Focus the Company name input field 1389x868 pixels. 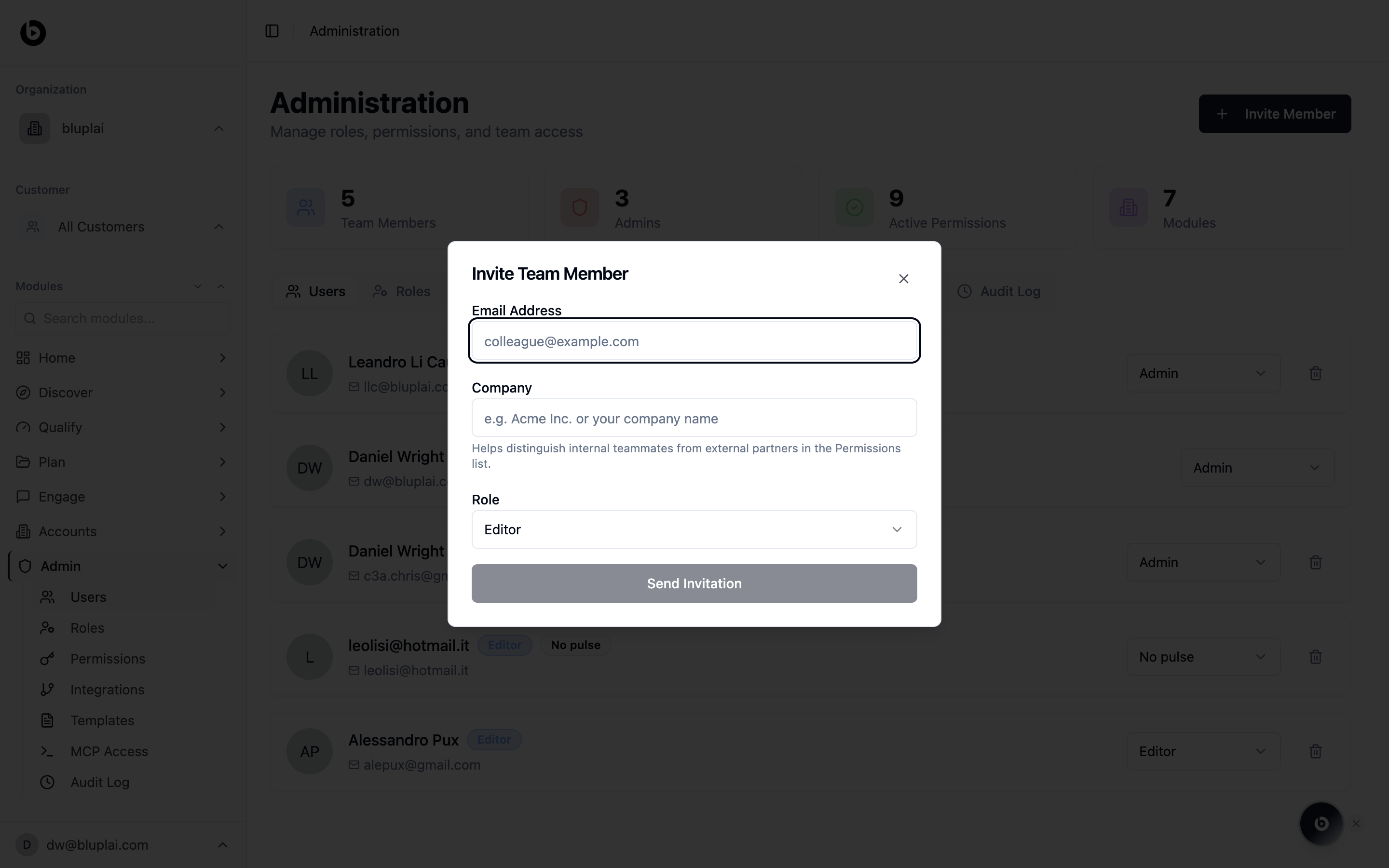click(x=694, y=418)
